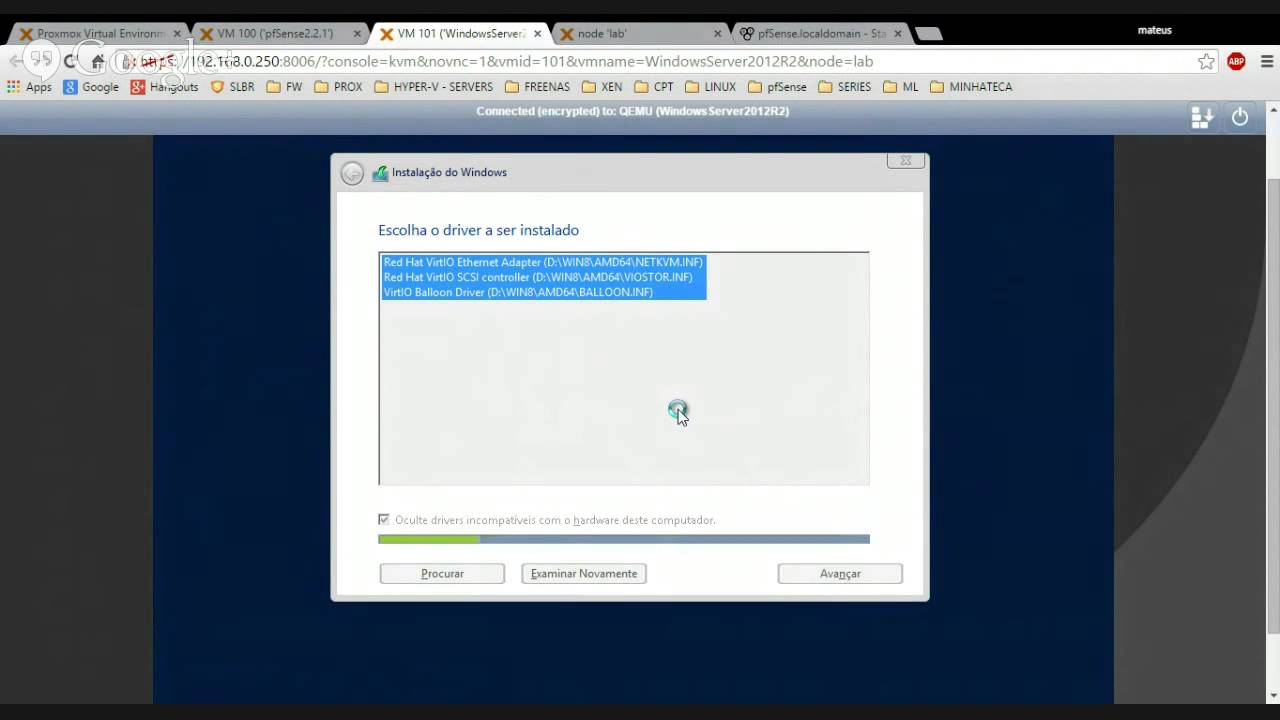Click the mateus profile name button
This screenshot has width=1280, height=720.
(x=1154, y=30)
